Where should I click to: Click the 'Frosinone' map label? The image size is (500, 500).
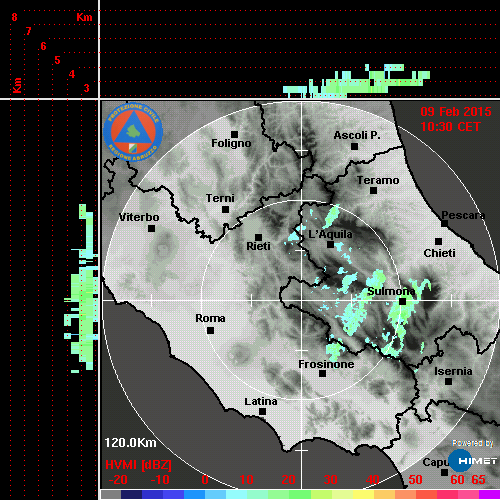[326, 364]
